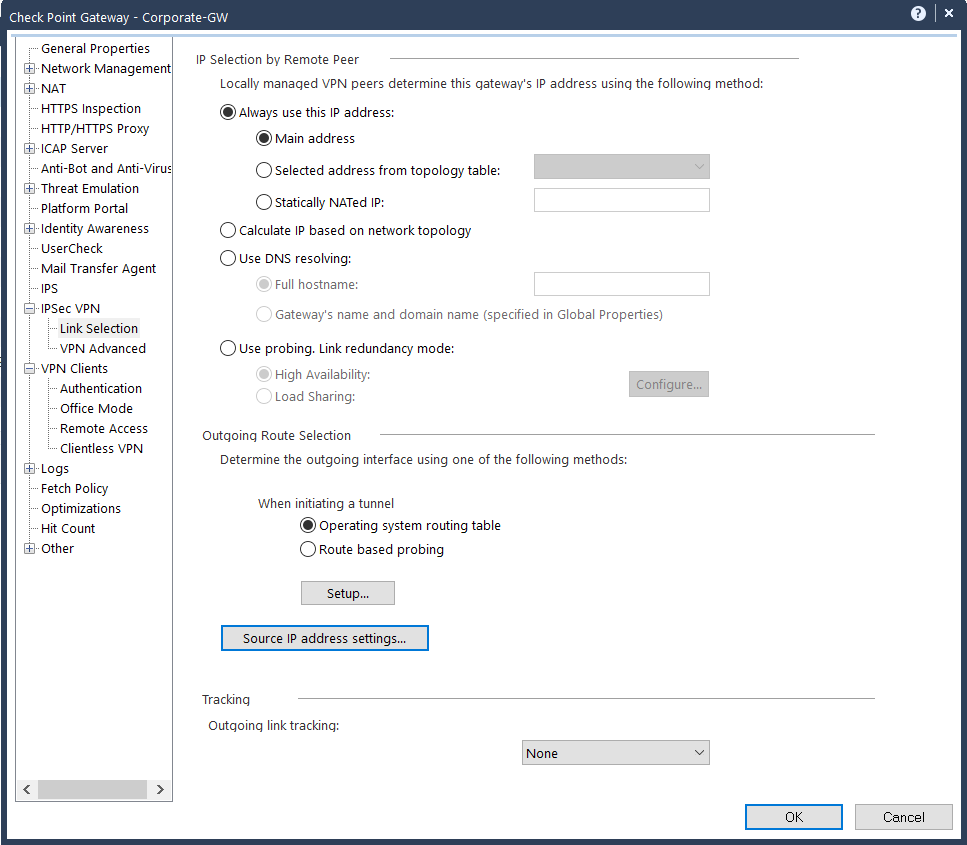Open the topology table address dropdown
Screen dimensions: 967x845
point(622,167)
